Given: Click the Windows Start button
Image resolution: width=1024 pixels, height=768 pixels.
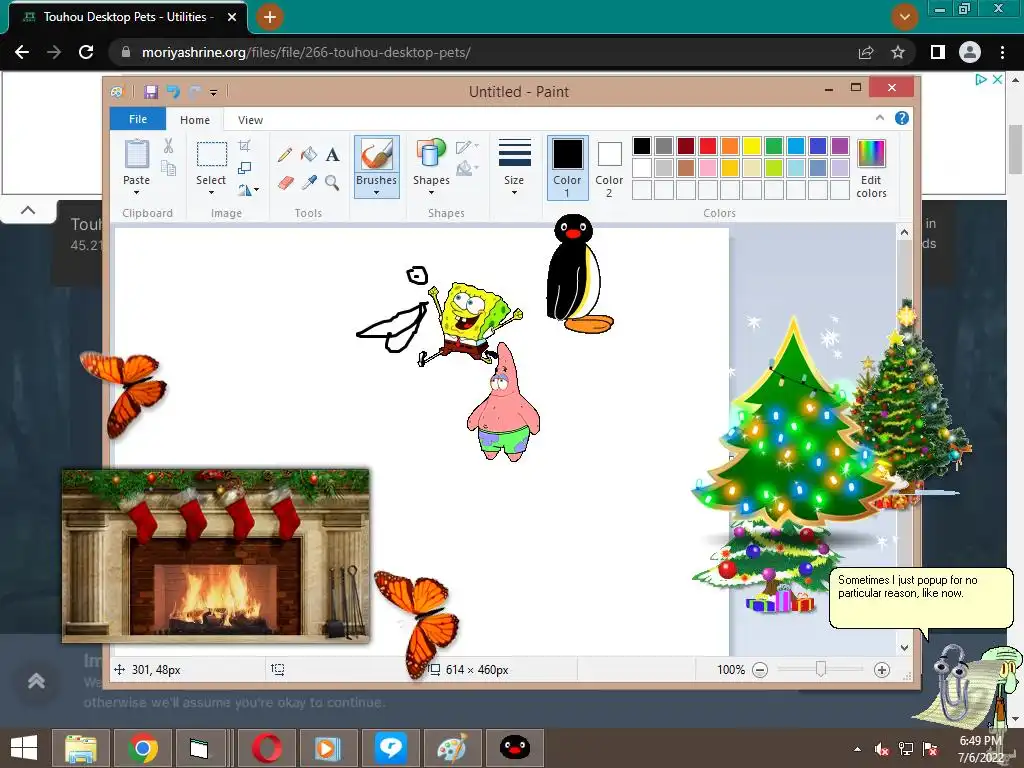Looking at the screenshot, I should (x=24, y=748).
